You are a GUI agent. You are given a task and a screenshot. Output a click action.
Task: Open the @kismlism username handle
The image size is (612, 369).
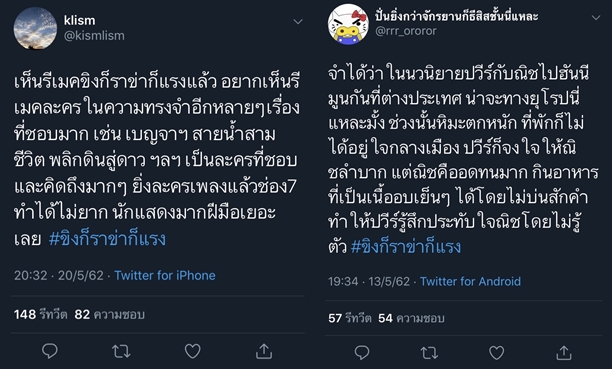(94, 36)
